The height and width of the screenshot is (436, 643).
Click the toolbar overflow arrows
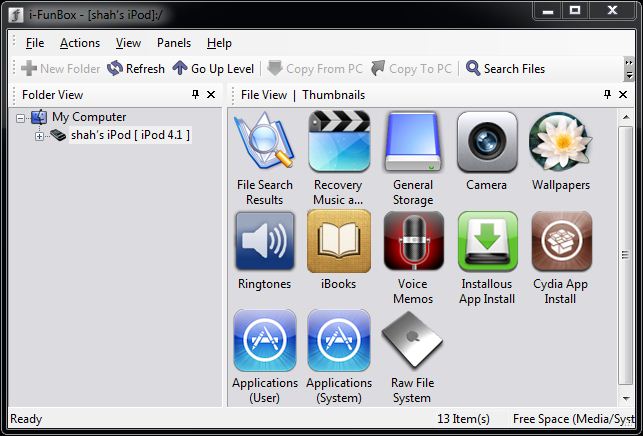coord(629,69)
